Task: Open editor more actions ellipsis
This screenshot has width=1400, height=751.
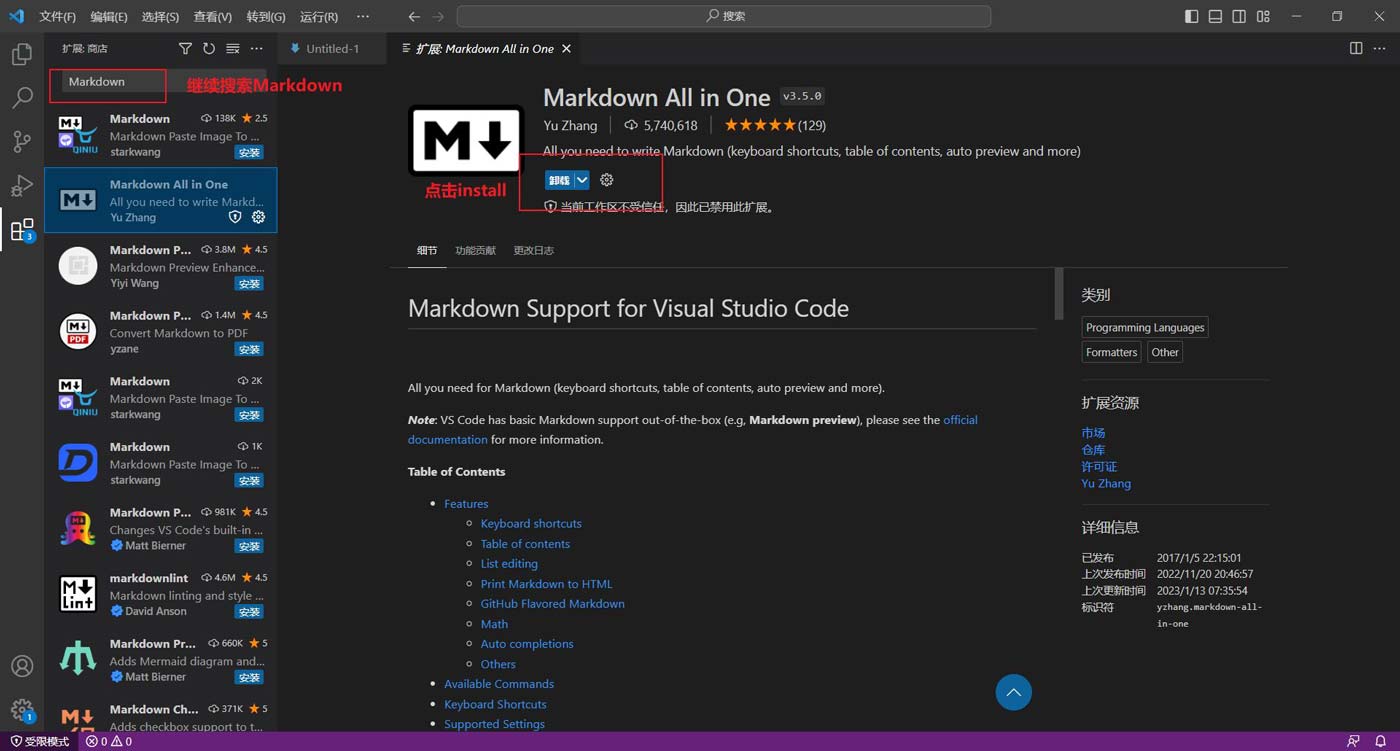Action: 1380,48
